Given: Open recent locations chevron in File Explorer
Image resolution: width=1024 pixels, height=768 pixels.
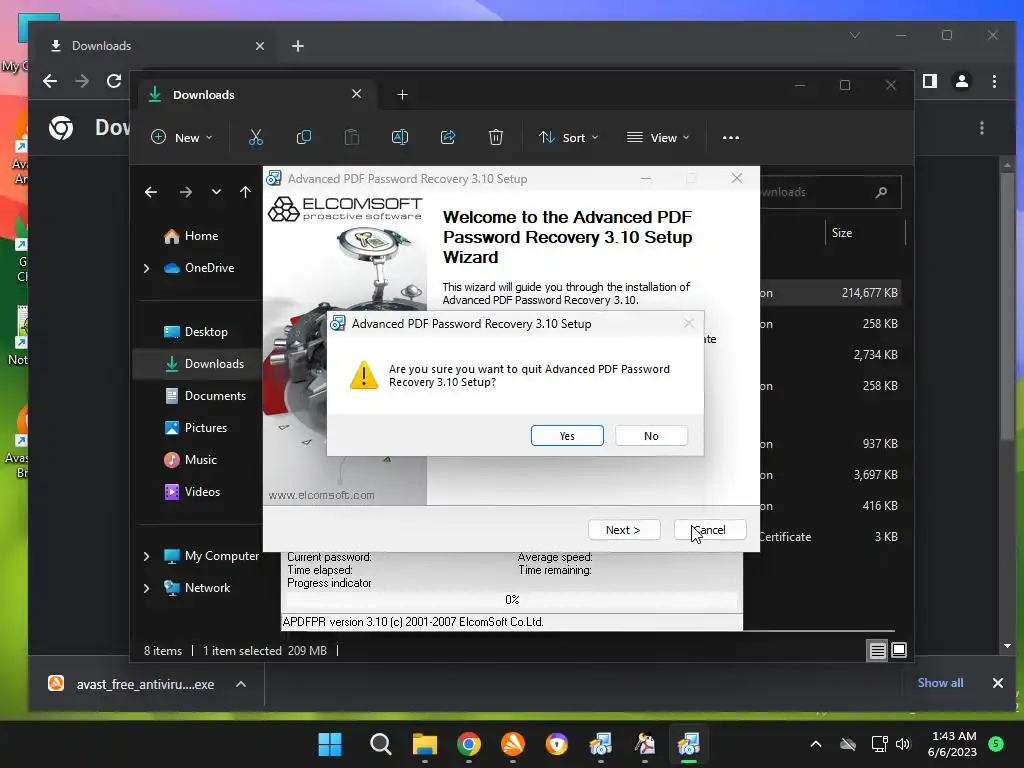Looking at the screenshot, I should 216,192.
